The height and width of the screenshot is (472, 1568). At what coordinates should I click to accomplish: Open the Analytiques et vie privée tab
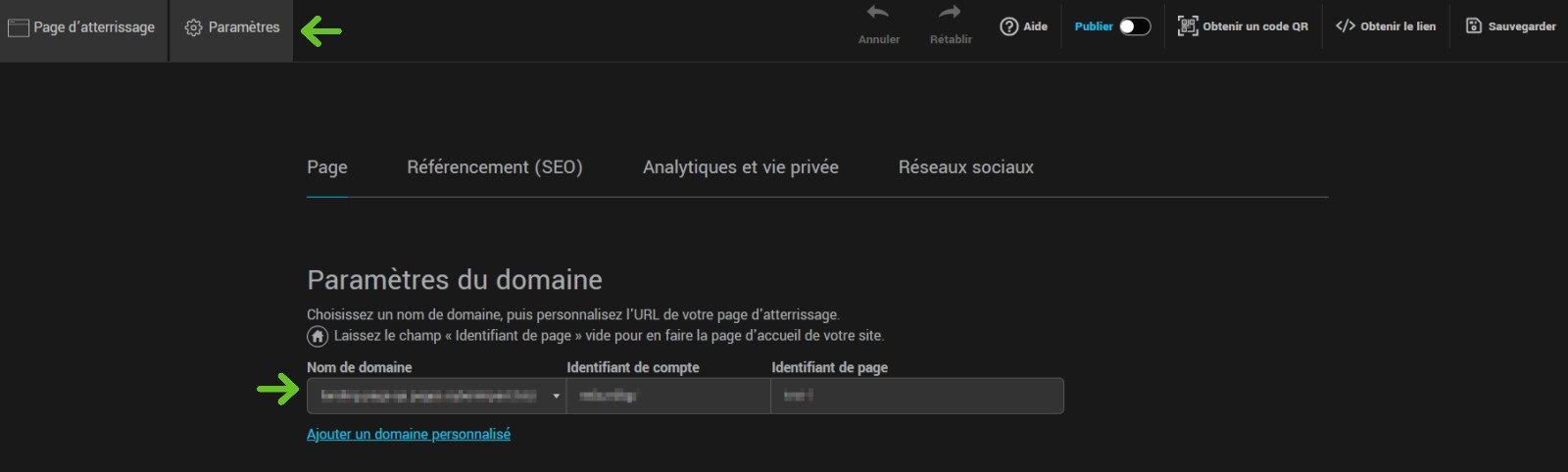pyautogui.click(x=740, y=167)
